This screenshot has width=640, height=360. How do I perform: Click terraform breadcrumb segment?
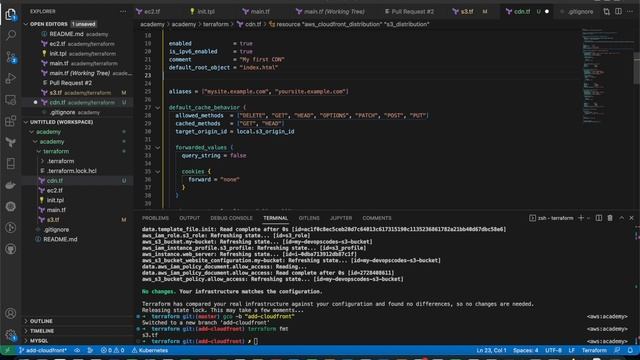pos(216,24)
